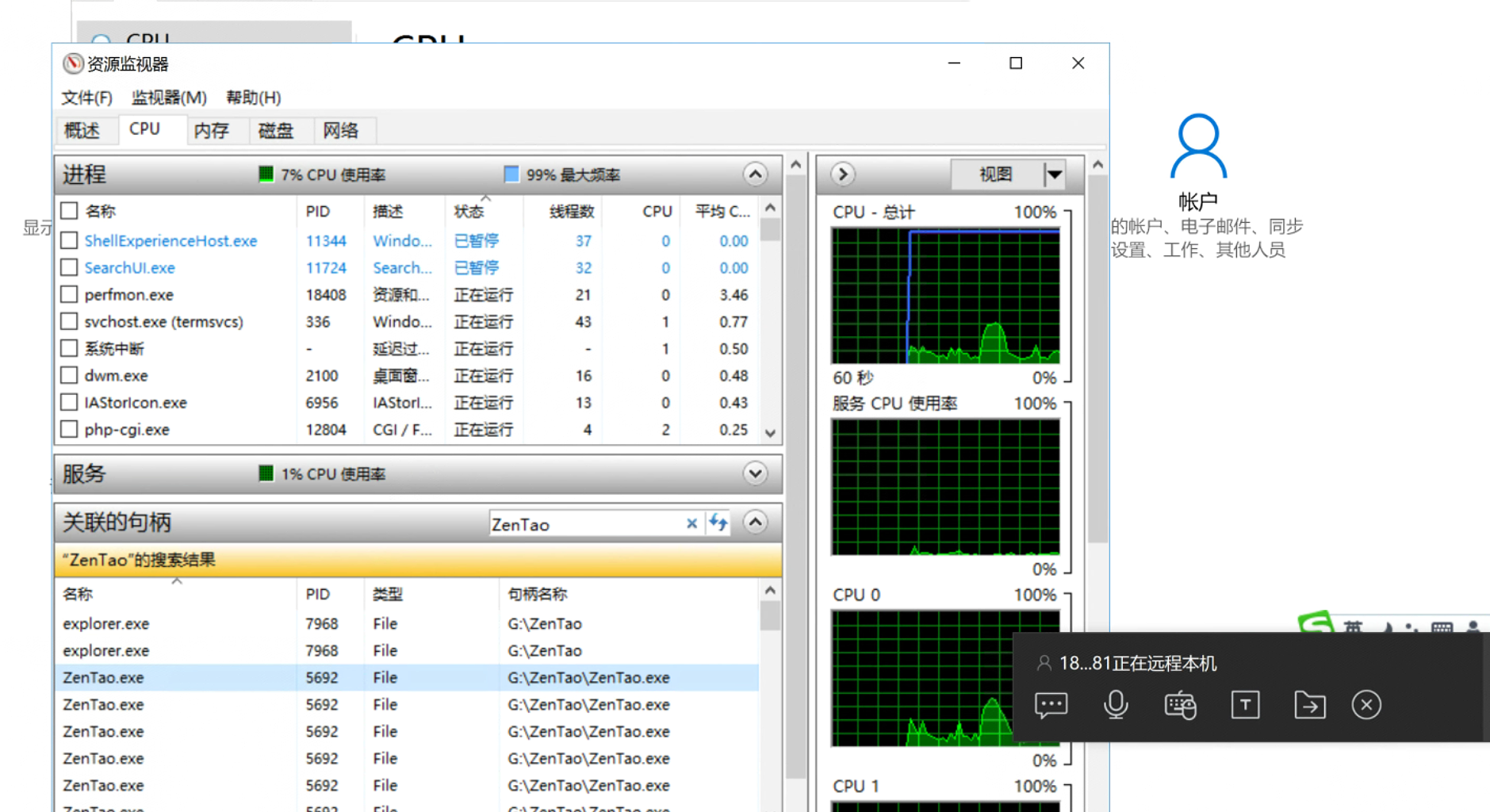Click PID 18408 of perfmon.exe
Image resolution: width=1490 pixels, height=812 pixels.
point(326,294)
